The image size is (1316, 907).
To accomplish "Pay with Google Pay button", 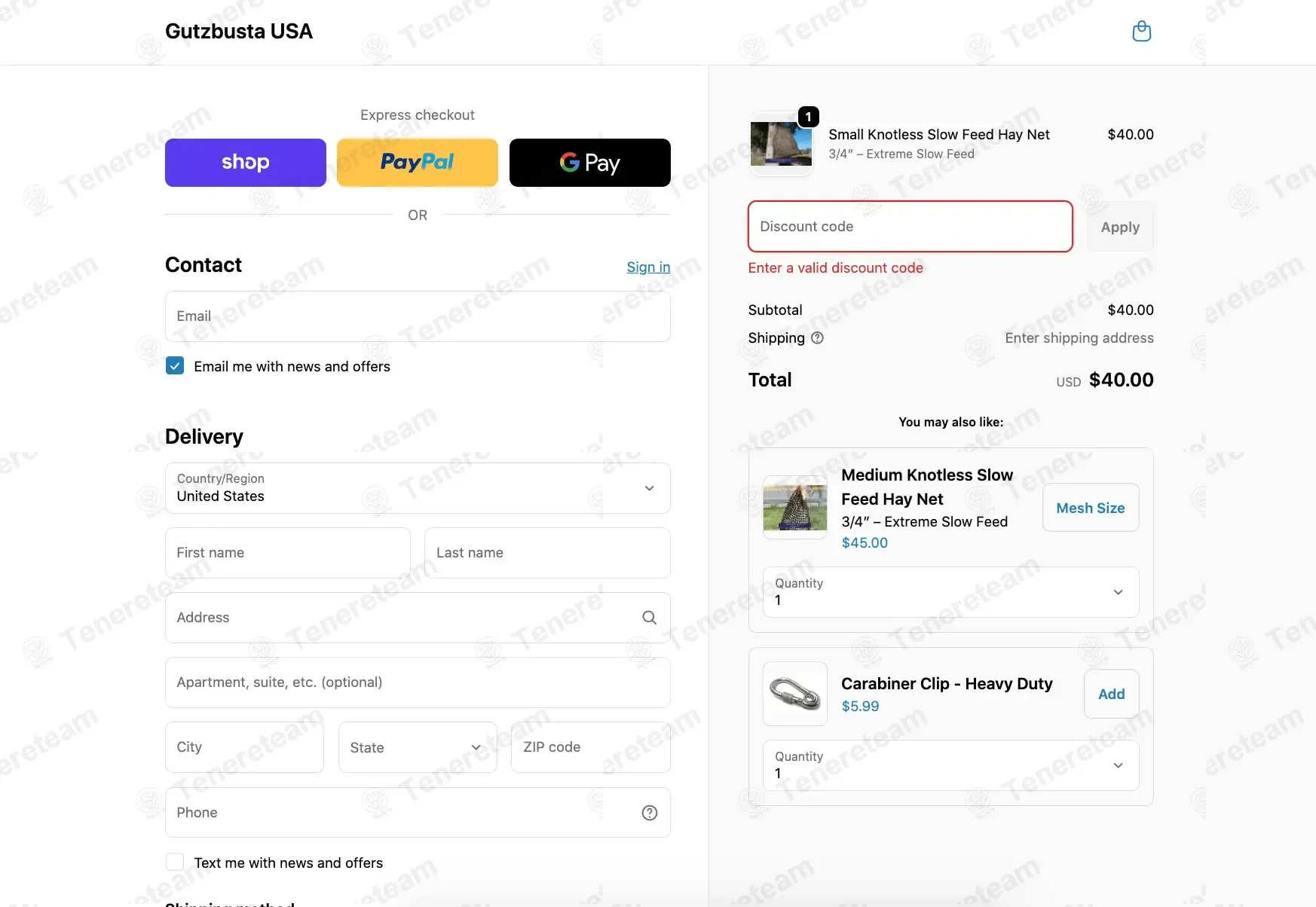I will 590,163.
